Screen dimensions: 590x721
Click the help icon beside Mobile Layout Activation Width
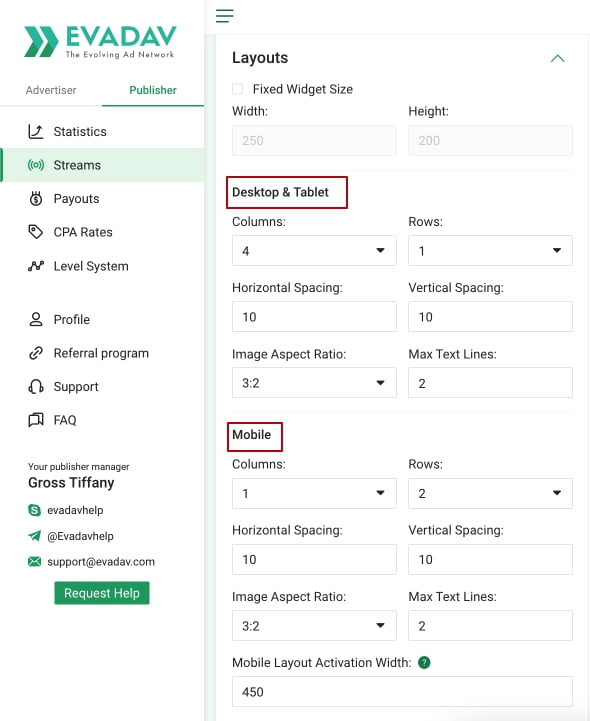pyautogui.click(x=424, y=663)
